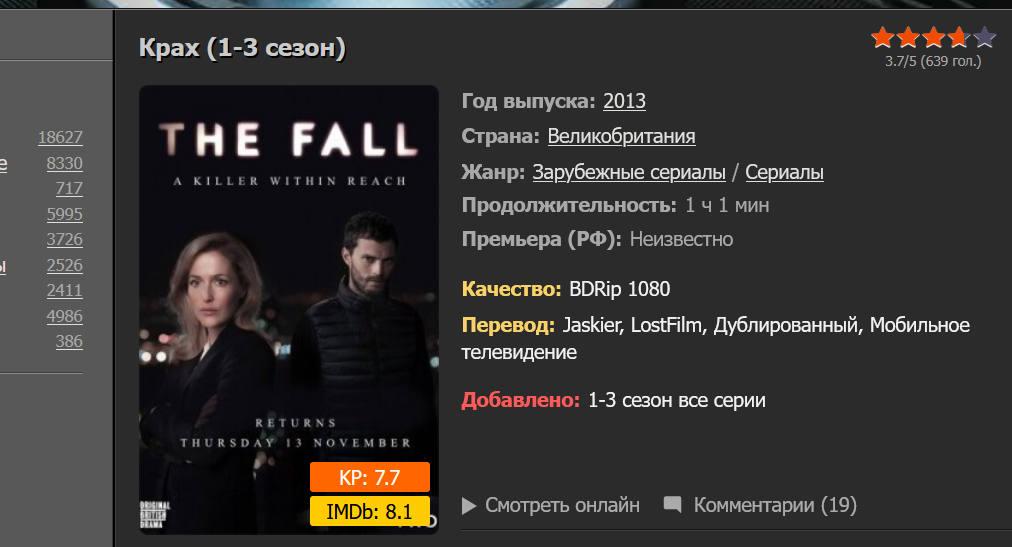Click the Крах (1-3 сезон) title
This screenshot has height=547, width=1012.
point(242,48)
